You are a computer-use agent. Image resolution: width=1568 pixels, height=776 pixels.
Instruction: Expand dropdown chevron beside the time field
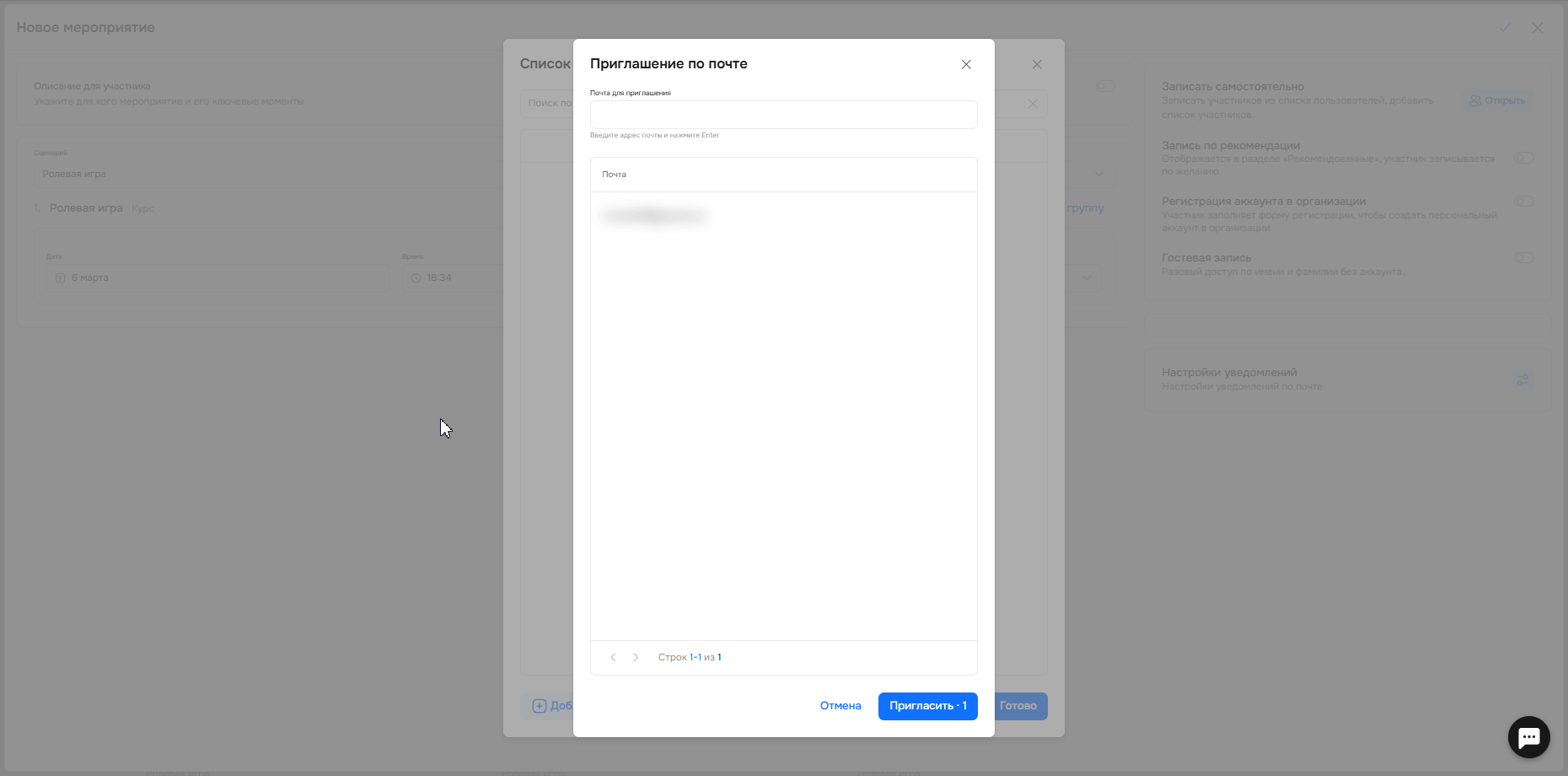point(1087,278)
